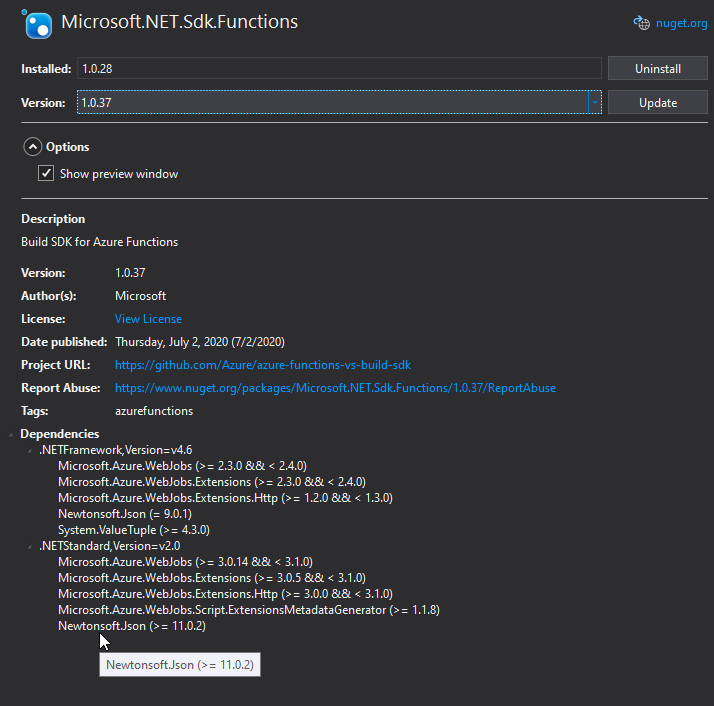Image resolution: width=714 pixels, height=706 pixels.
Task: Open the nuget.org link
Action: (x=681, y=23)
